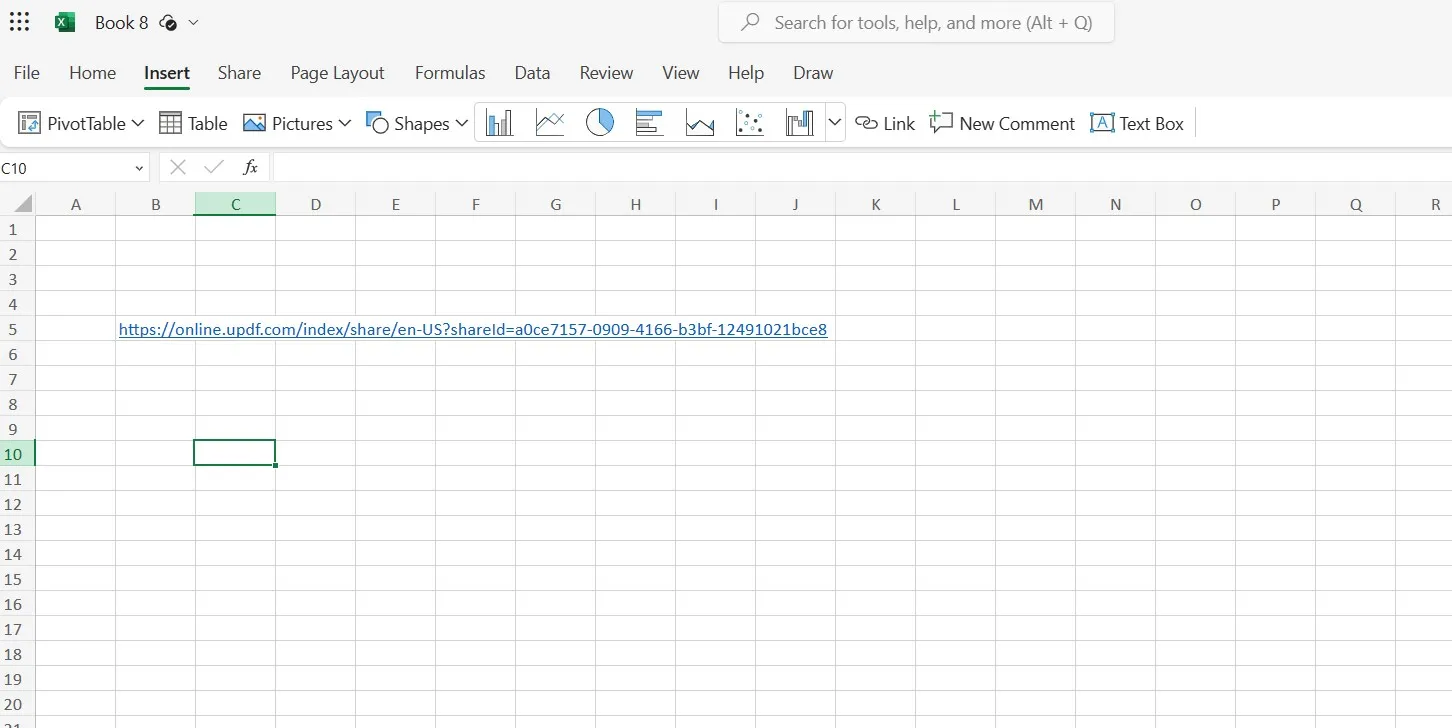Image resolution: width=1452 pixels, height=728 pixels.
Task: Insert a line chart
Action: click(549, 123)
